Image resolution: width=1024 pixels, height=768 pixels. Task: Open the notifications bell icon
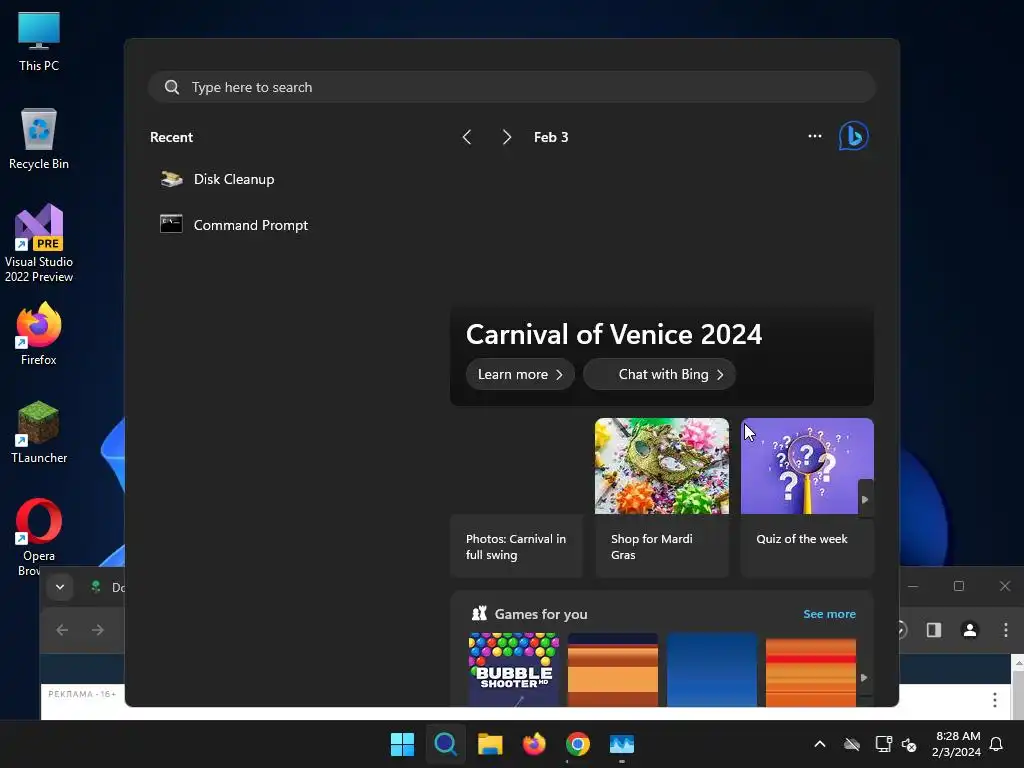pyautogui.click(x=996, y=744)
